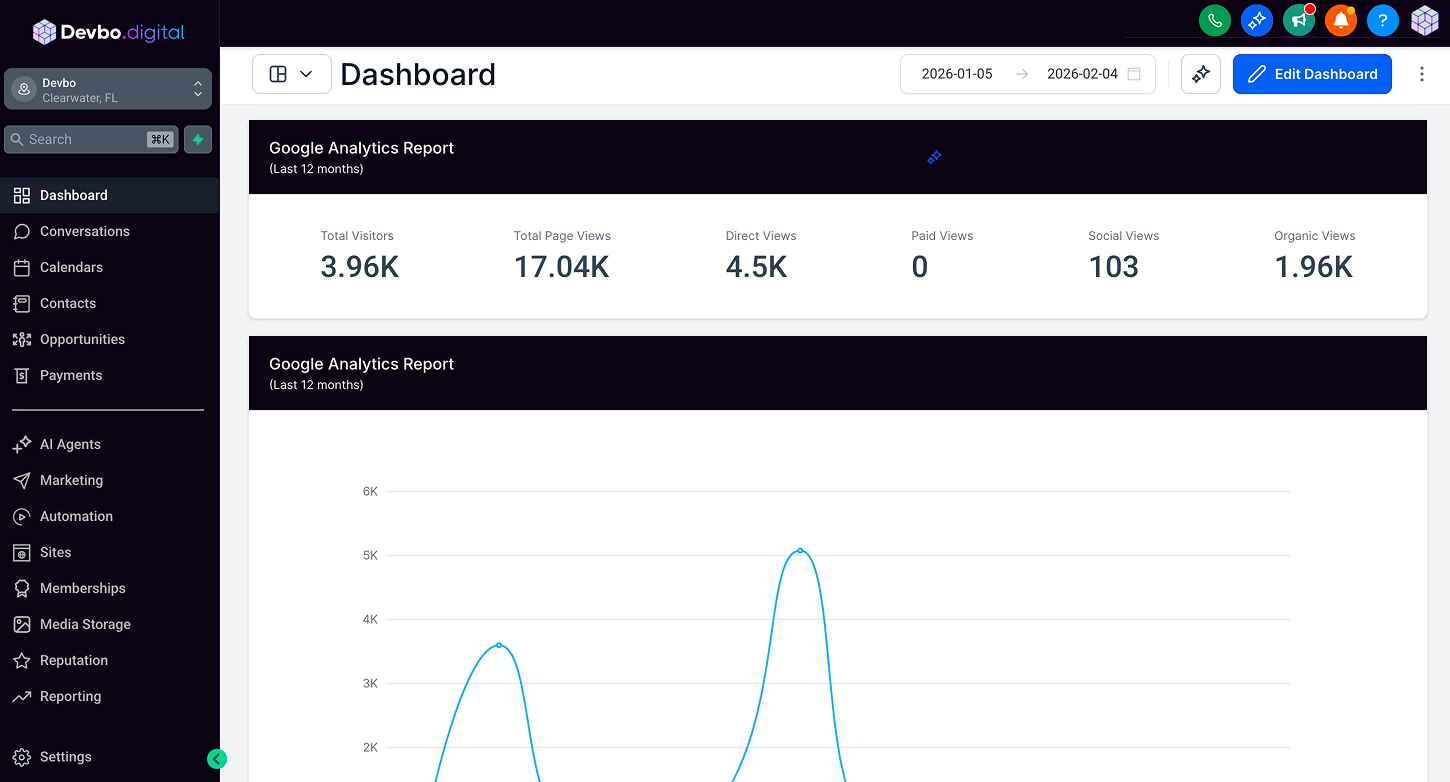
Task: Click the app launcher cube icon
Action: [1424, 20]
